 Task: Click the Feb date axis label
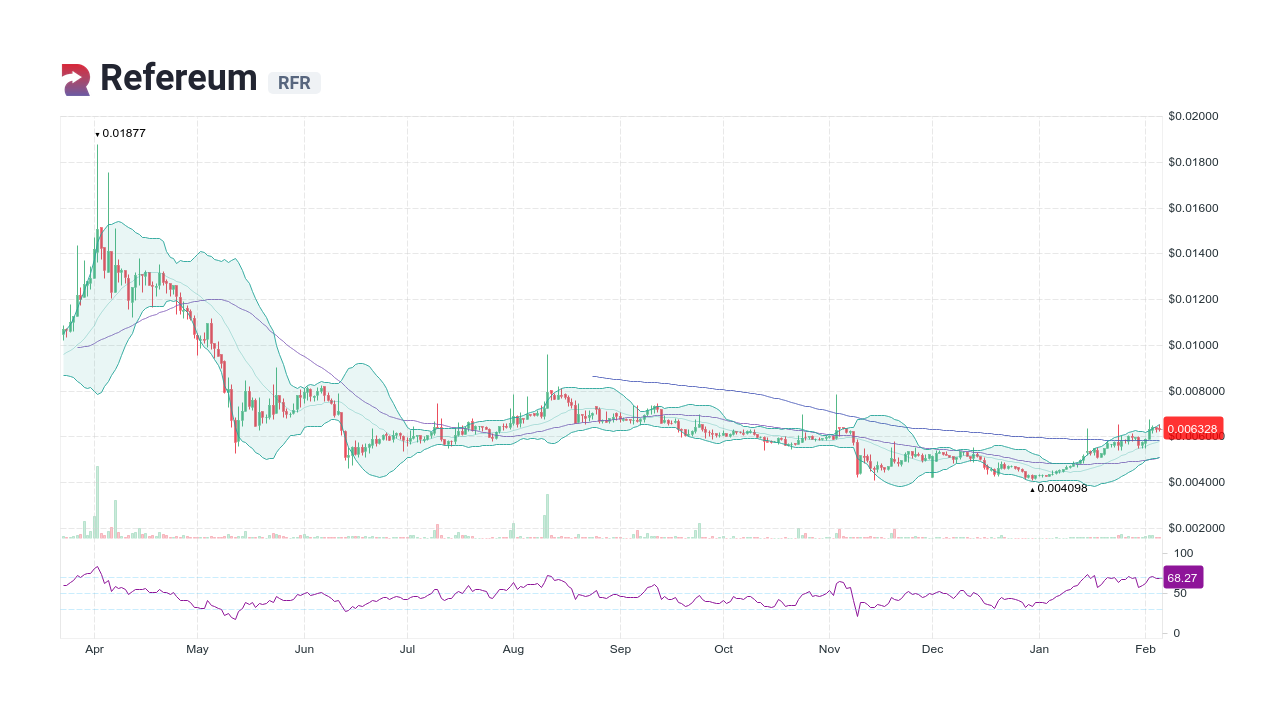[1146, 649]
